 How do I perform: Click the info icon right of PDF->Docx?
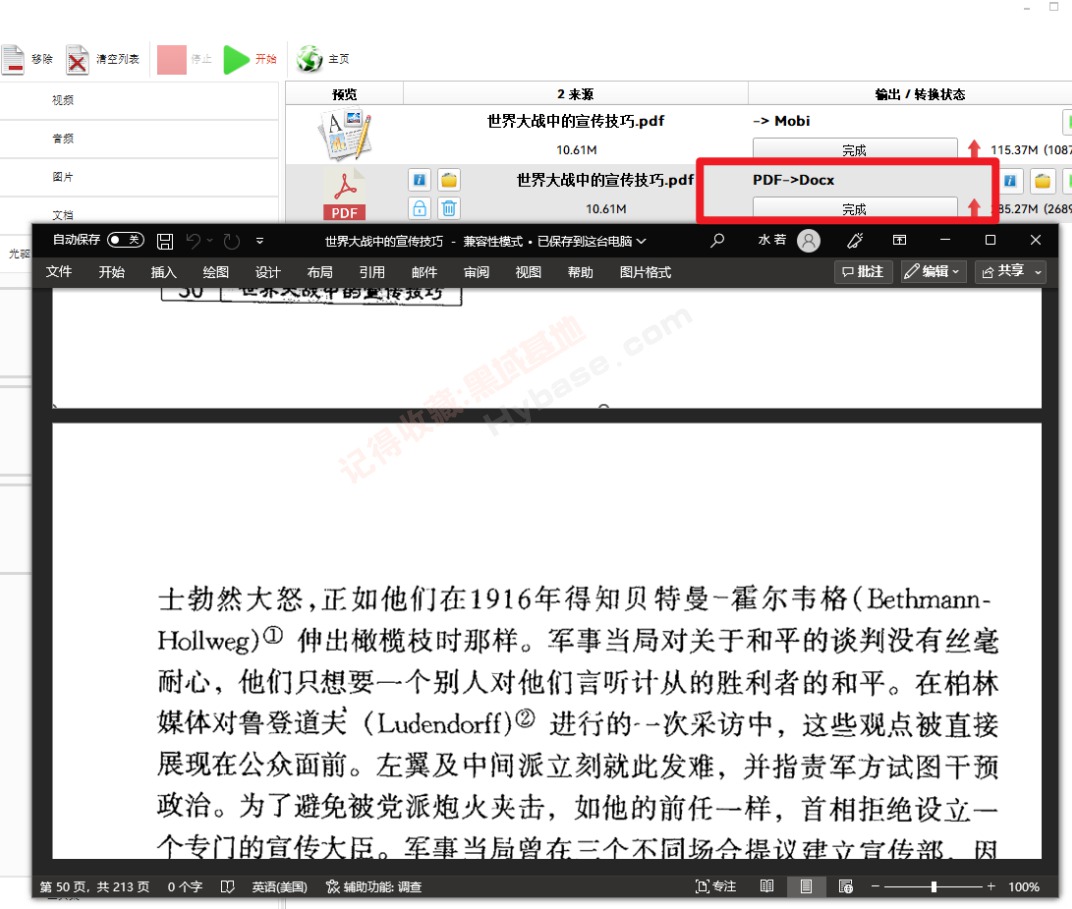pos(1010,180)
